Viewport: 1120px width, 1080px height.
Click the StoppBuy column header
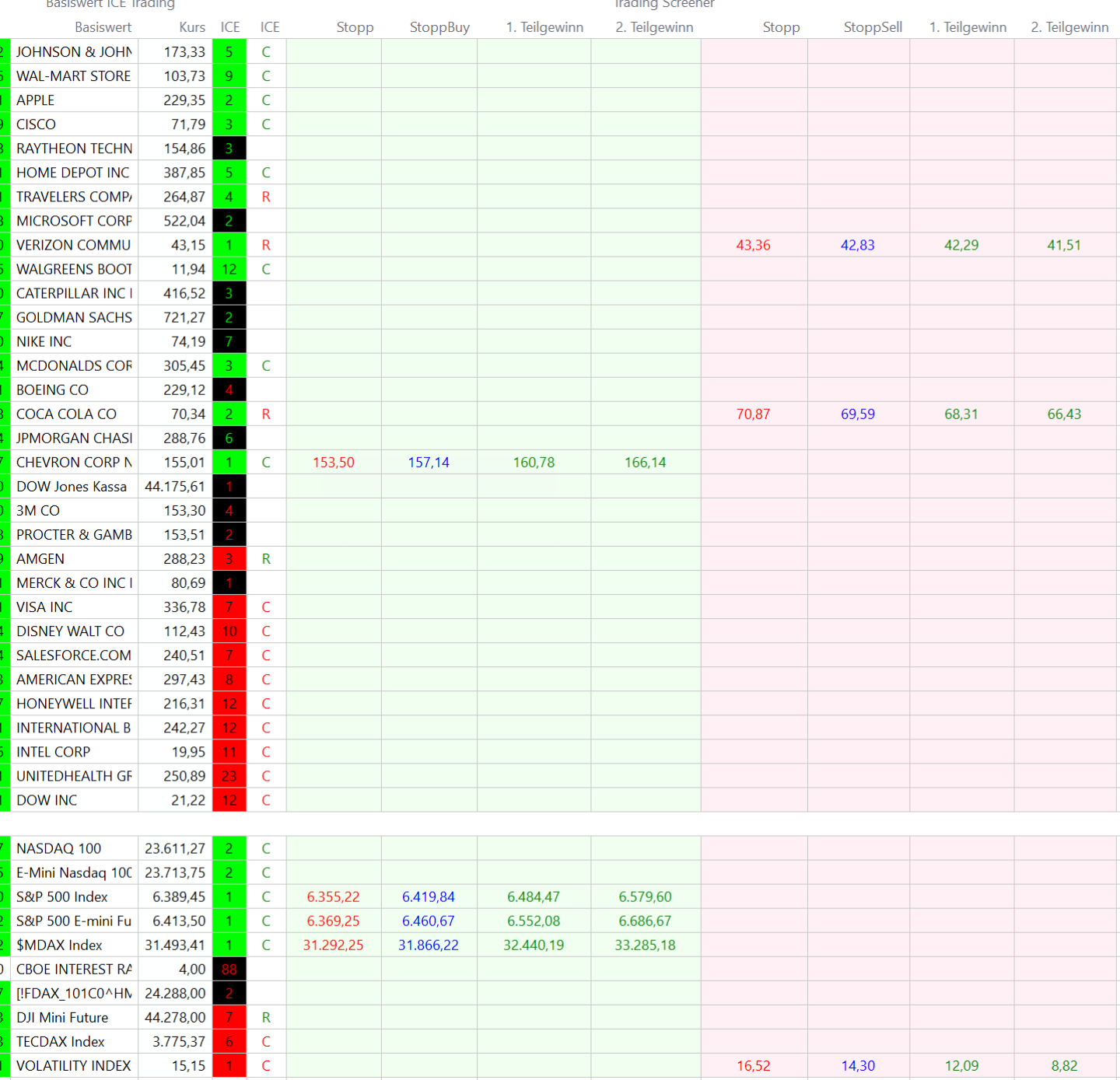[439, 27]
